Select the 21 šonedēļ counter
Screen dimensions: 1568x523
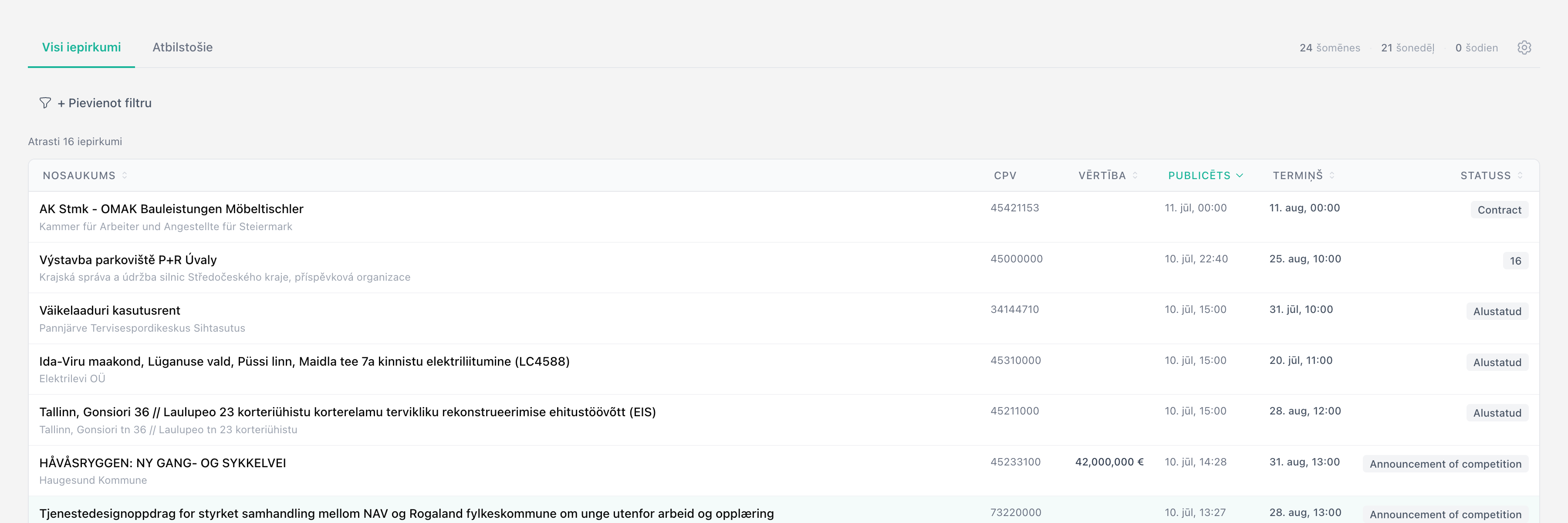point(1407,48)
